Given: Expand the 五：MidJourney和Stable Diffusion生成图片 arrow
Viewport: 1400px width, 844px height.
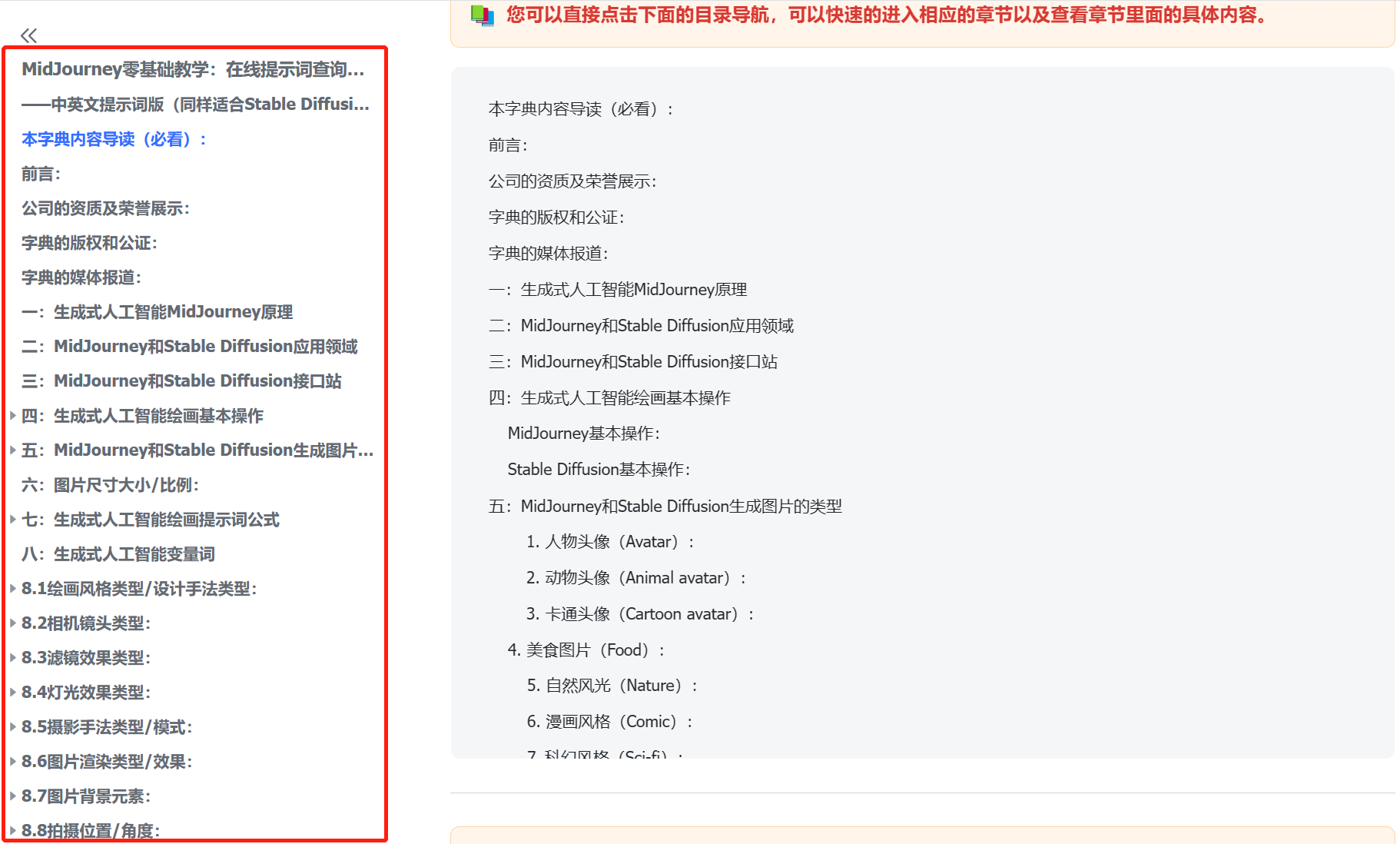Looking at the screenshot, I should click(13, 450).
